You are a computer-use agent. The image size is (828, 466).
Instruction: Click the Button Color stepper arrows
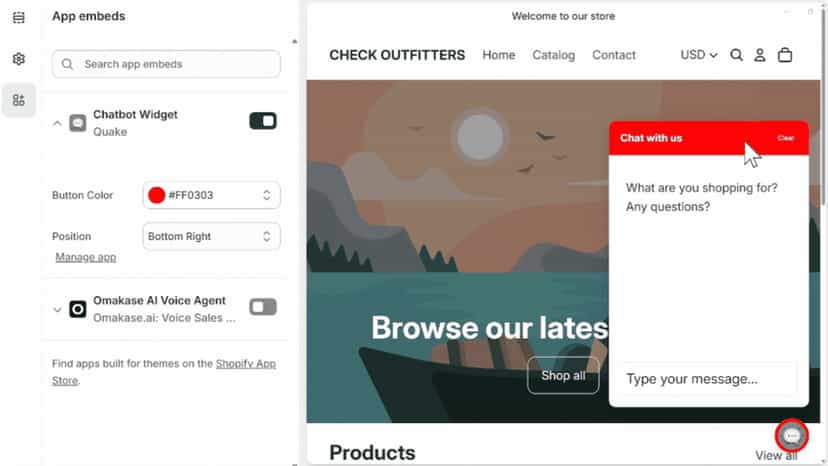click(x=267, y=195)
